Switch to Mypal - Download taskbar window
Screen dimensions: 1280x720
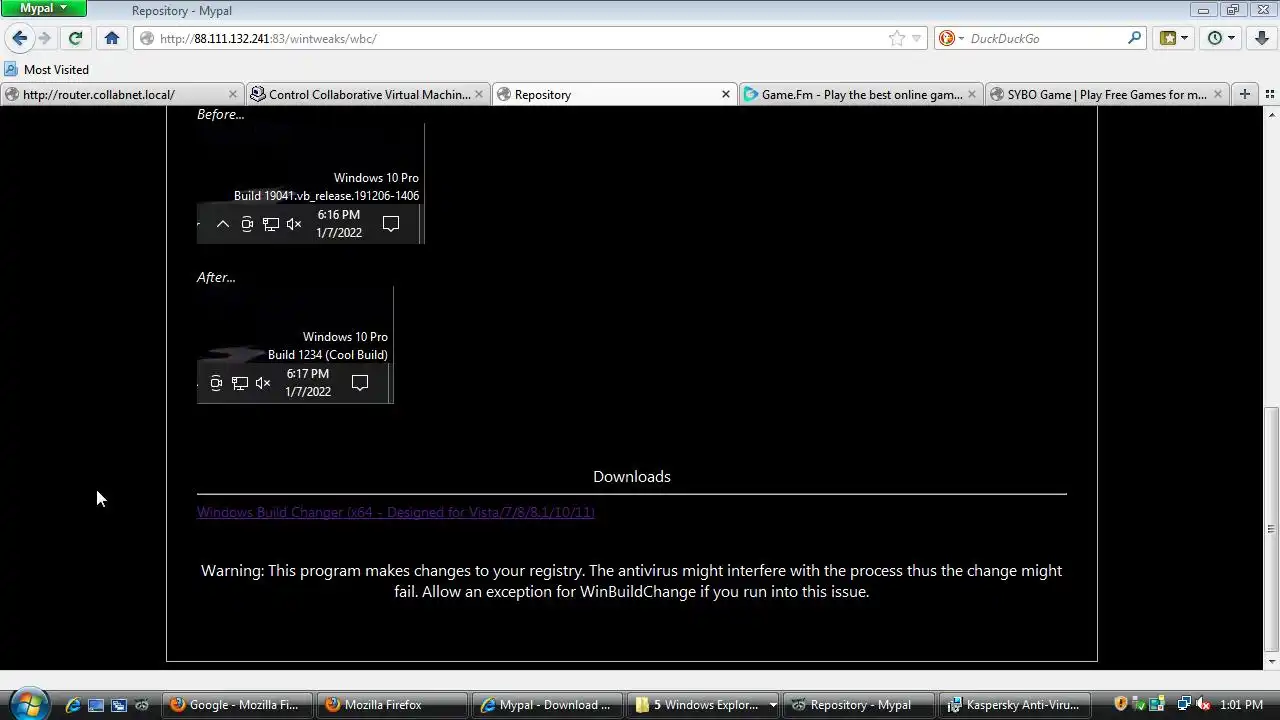click(x=548, y=704)
